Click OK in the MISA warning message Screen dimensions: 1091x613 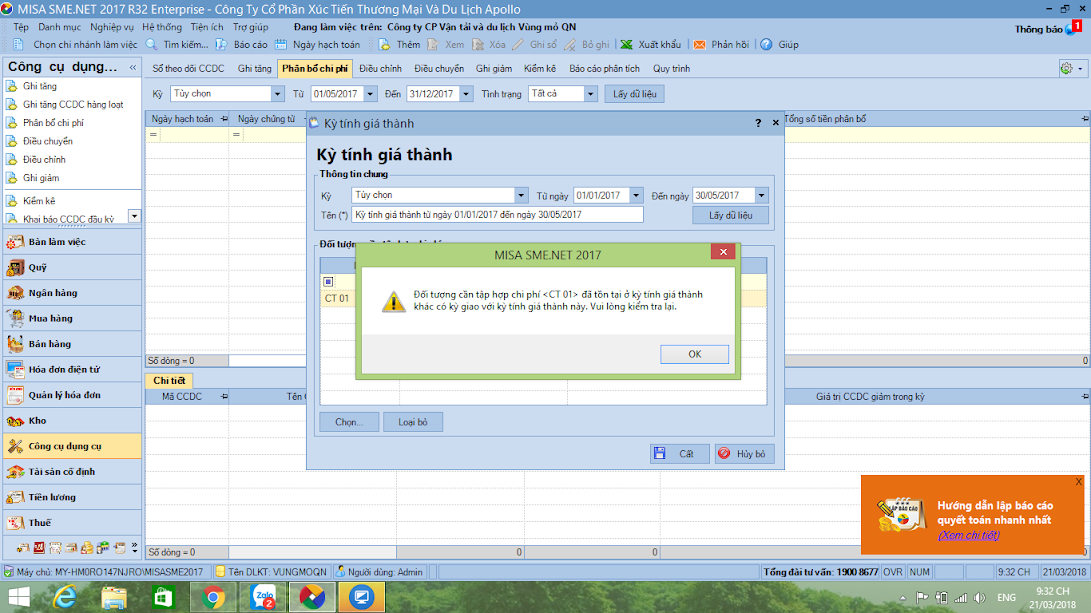click(694, 354)
